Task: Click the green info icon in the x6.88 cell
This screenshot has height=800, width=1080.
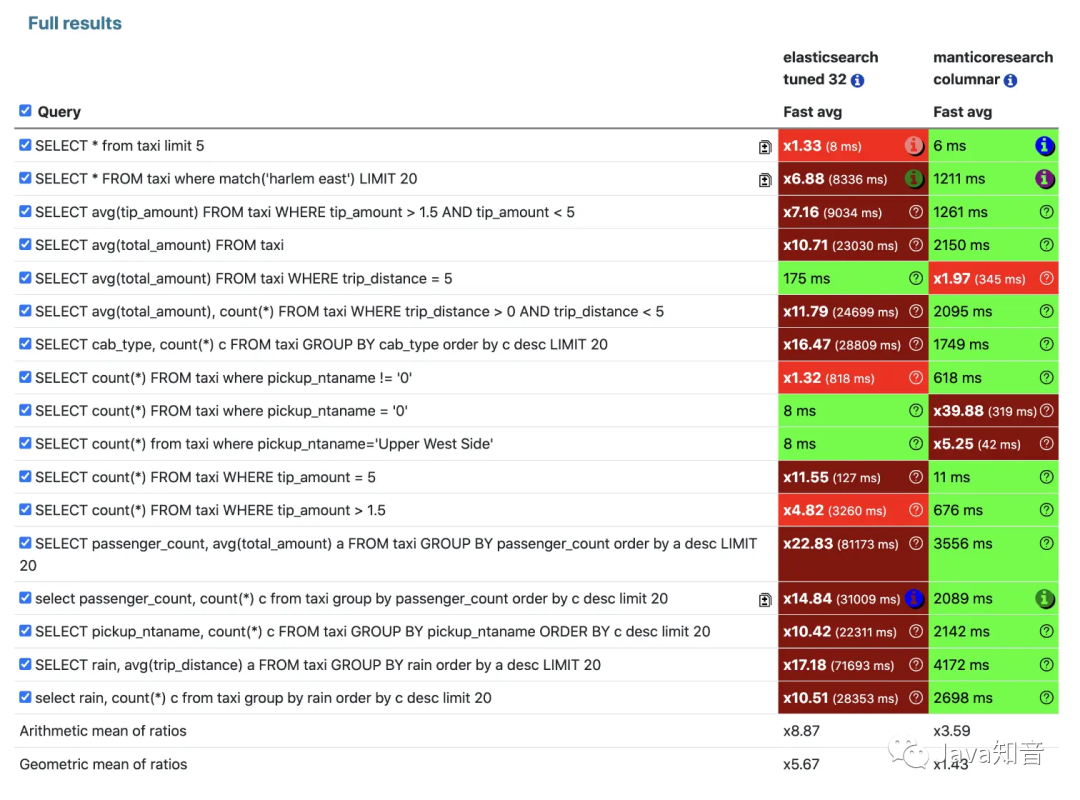Action: click(x=914, y=178)
